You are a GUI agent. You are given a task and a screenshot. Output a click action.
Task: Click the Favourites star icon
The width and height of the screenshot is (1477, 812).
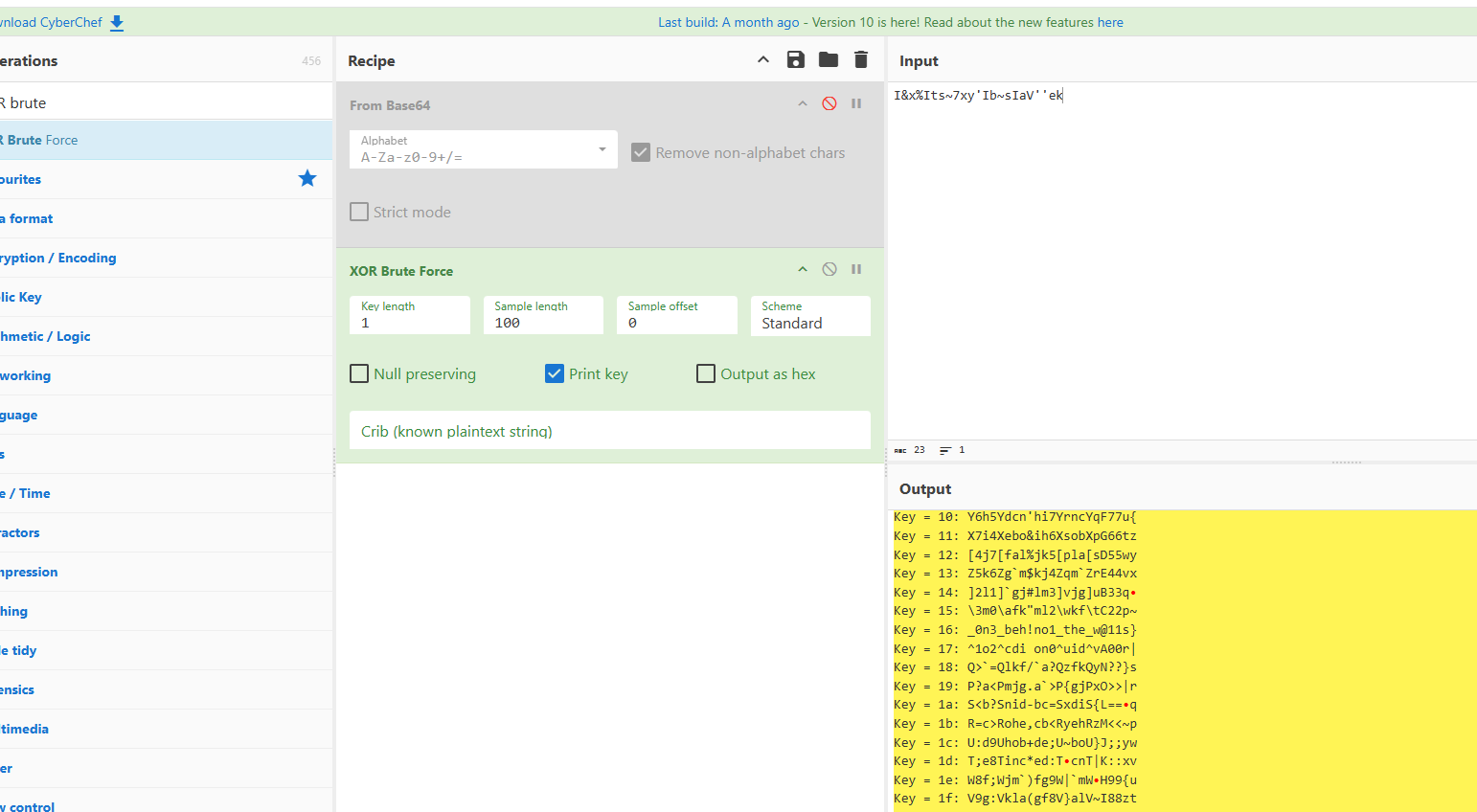307,178
